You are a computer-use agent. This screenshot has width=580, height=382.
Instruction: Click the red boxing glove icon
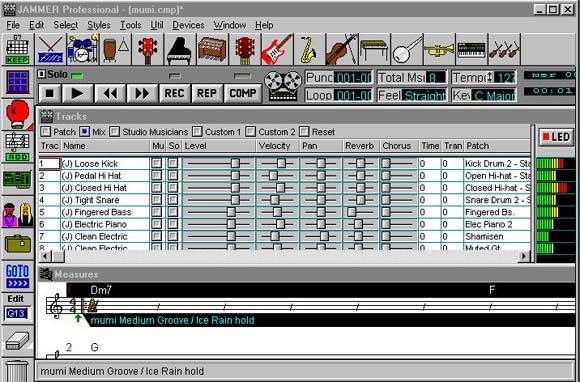point(17,114)
